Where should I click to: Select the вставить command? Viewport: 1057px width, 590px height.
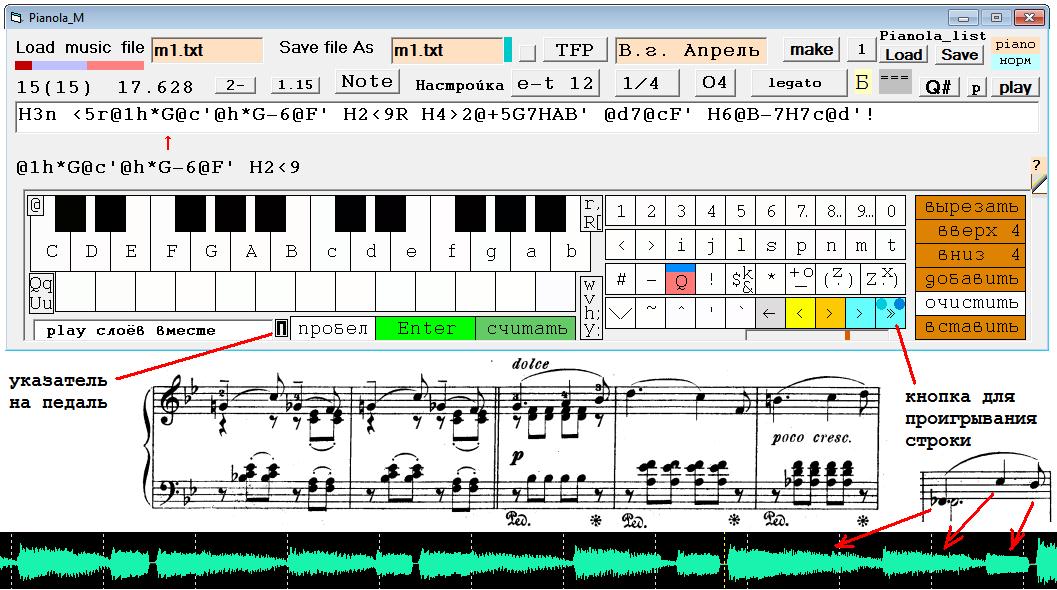pyautogui.click(x=971, y=327)
